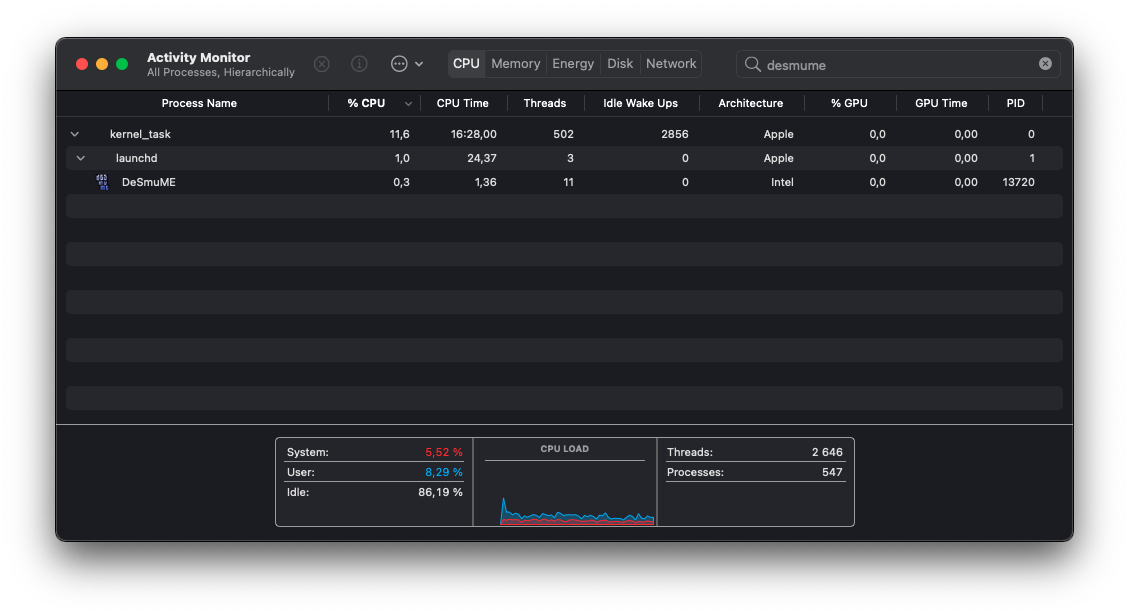Select the launchd process name
Viewport: 1129px width, 615px height.
coord(136,158)
